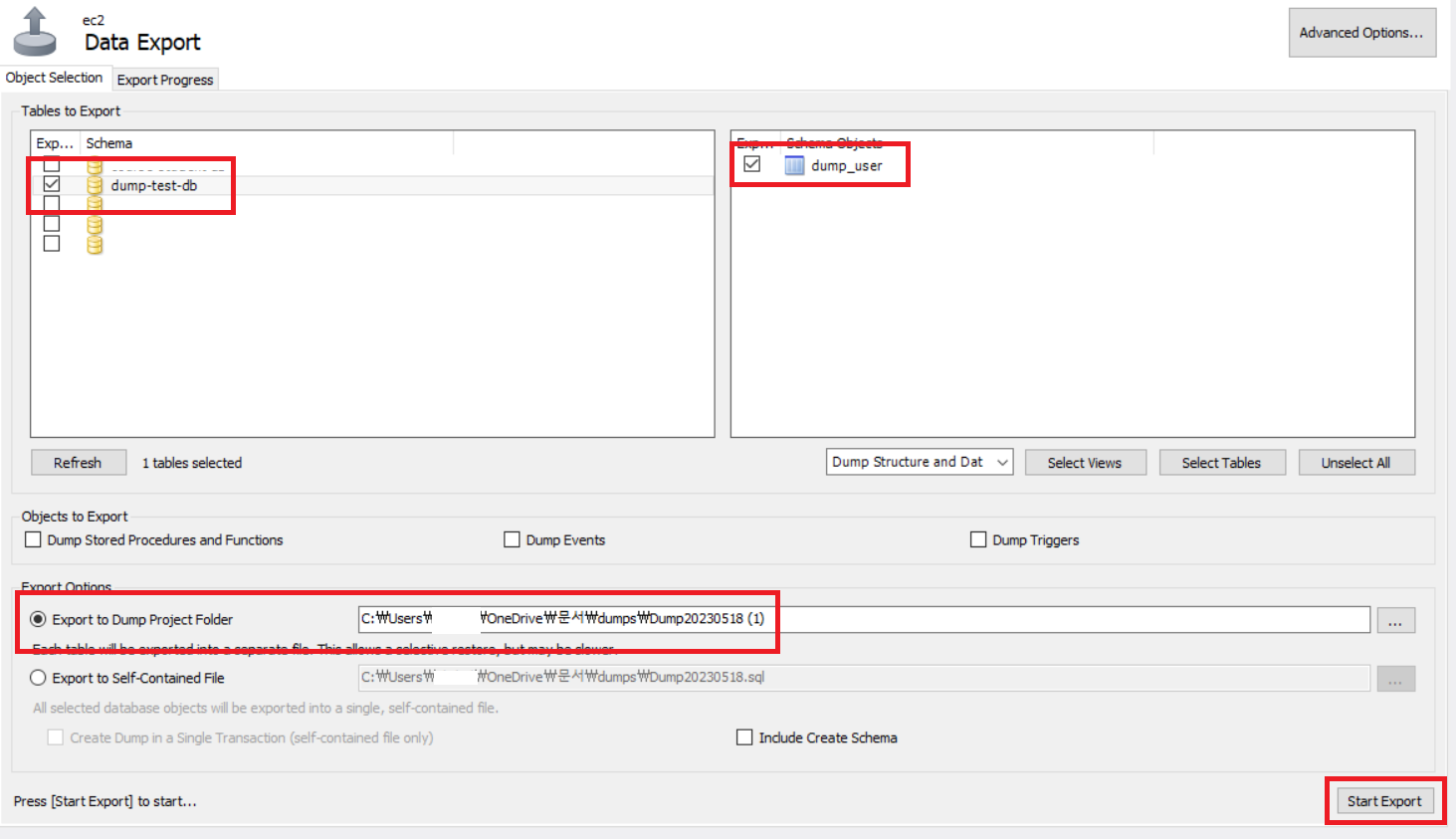Click the 'Objects to Export' group label
The image size is (1456, 839).
coord(75,517)
